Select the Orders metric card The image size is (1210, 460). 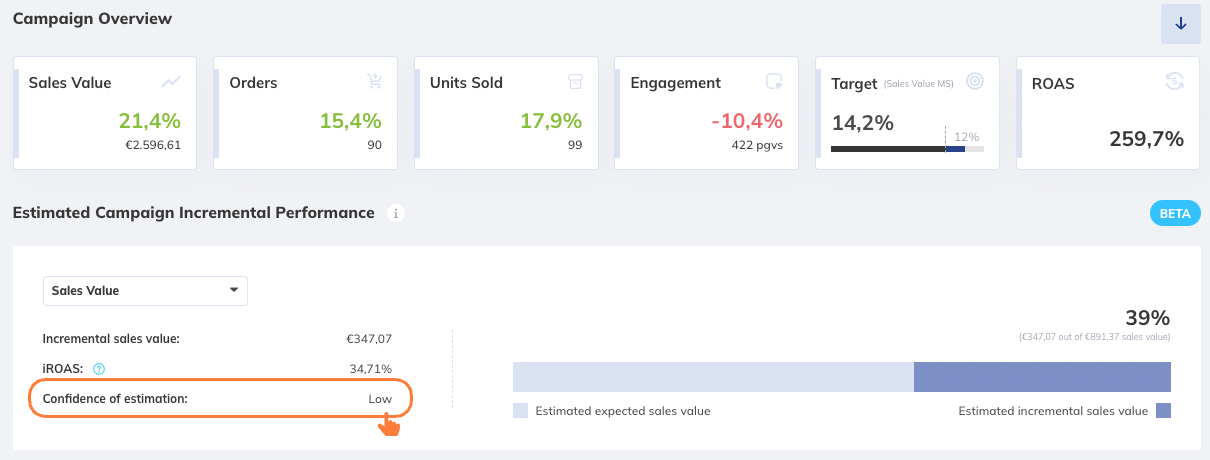305,113
